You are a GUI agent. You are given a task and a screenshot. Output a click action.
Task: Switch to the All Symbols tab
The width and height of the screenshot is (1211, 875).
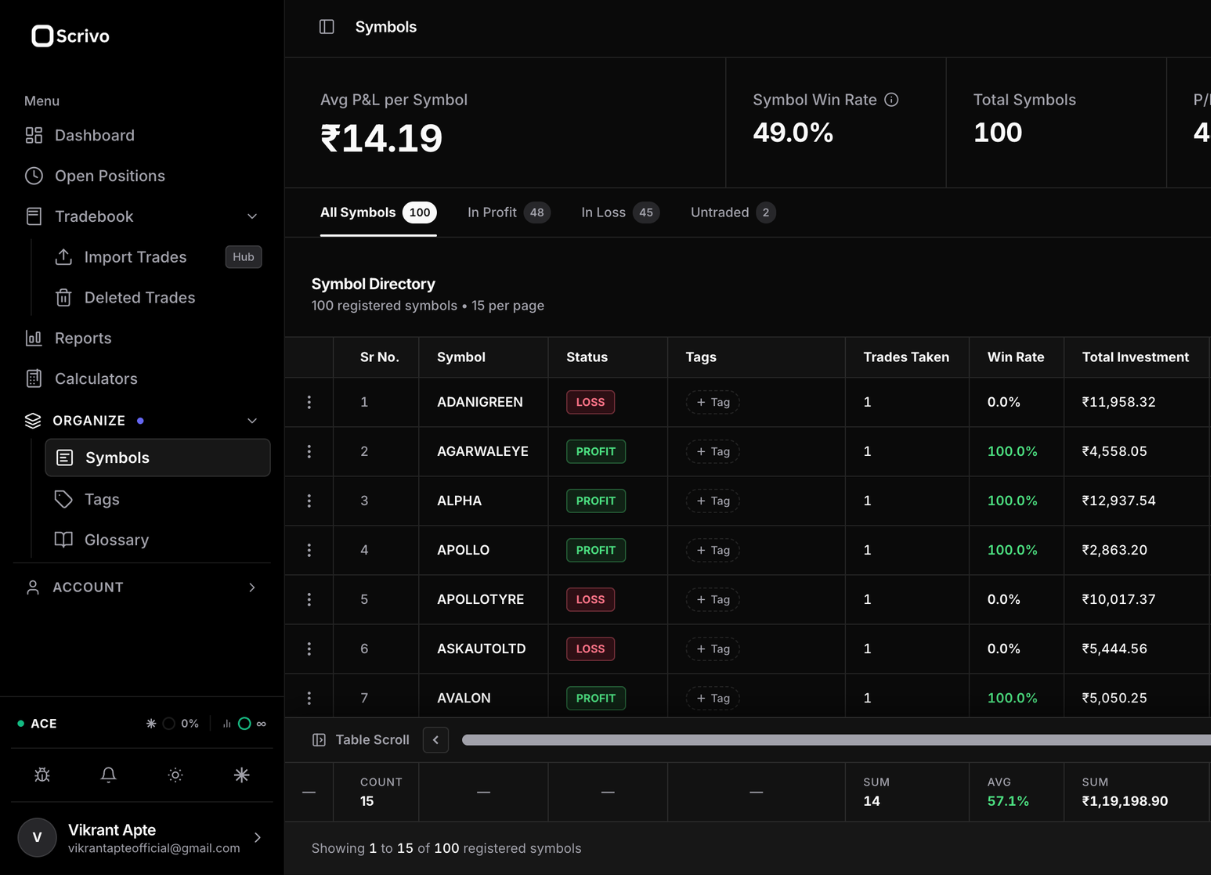[378, 212]
